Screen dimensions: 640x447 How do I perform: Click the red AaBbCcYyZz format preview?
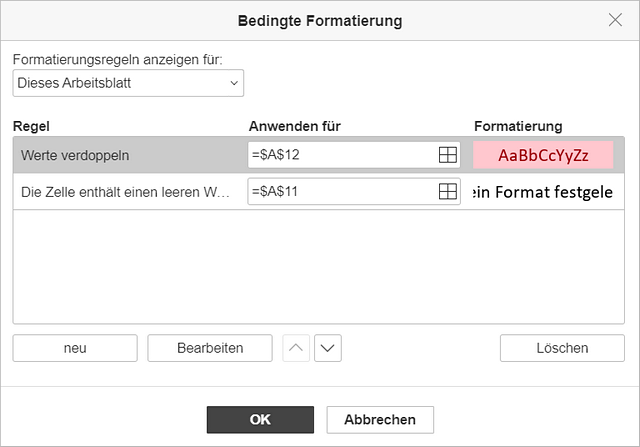[x=543, y=155]
